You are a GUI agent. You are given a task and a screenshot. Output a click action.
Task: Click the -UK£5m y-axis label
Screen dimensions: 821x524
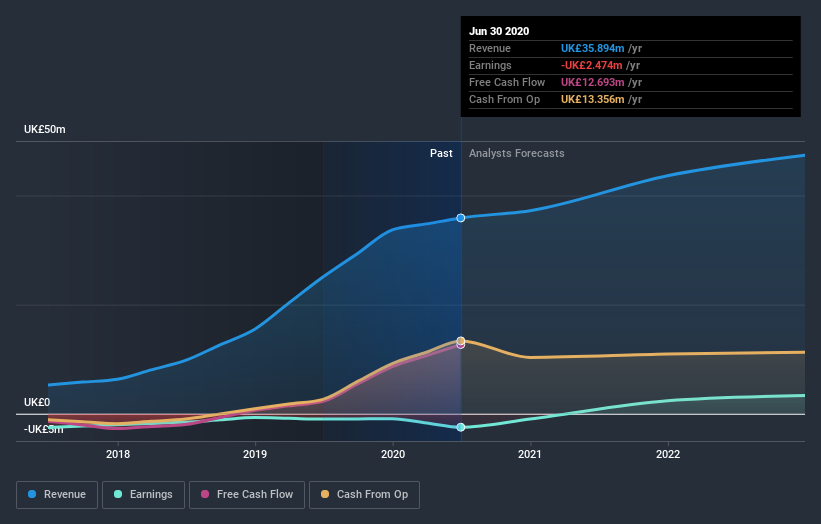pos(43,429)
